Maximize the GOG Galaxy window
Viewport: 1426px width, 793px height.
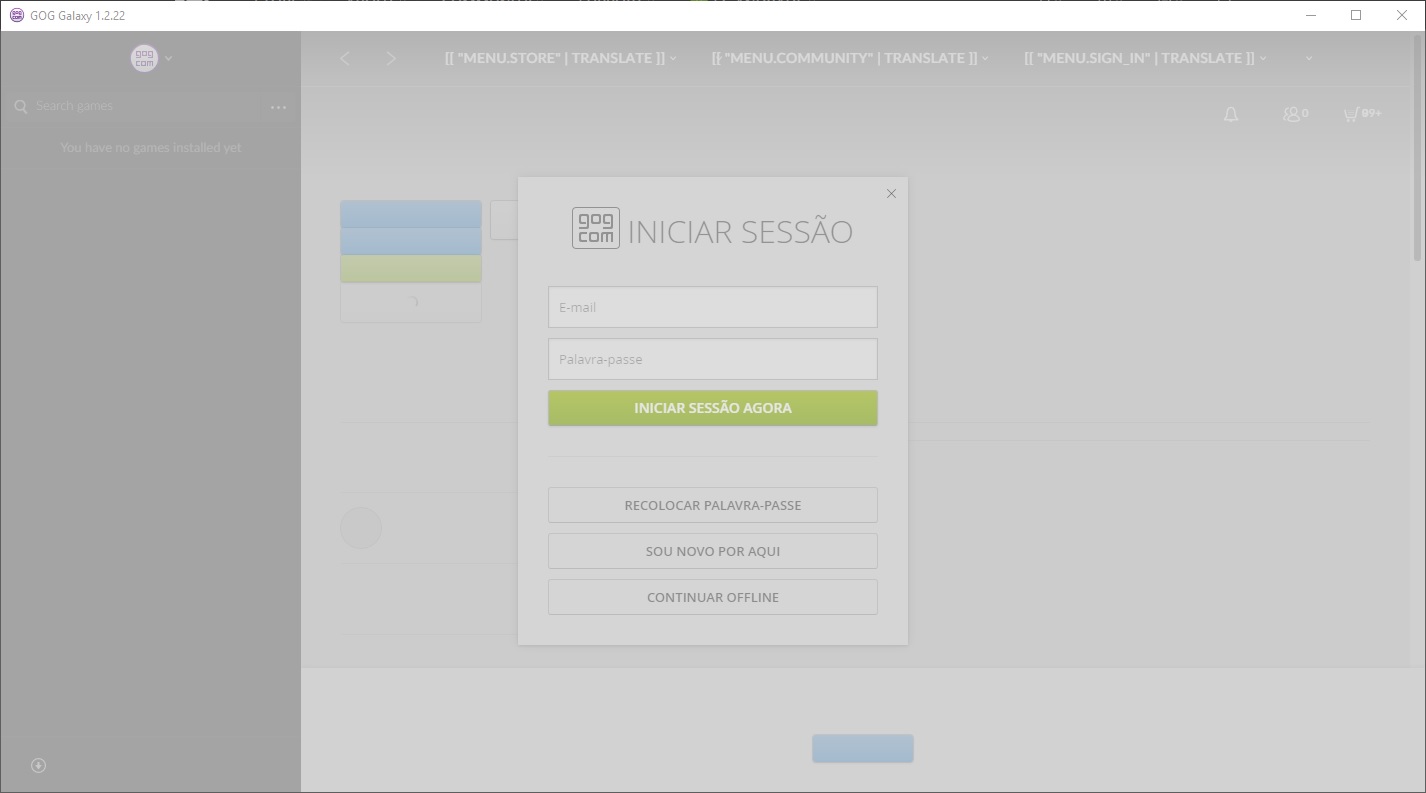tap(1356, 15)
